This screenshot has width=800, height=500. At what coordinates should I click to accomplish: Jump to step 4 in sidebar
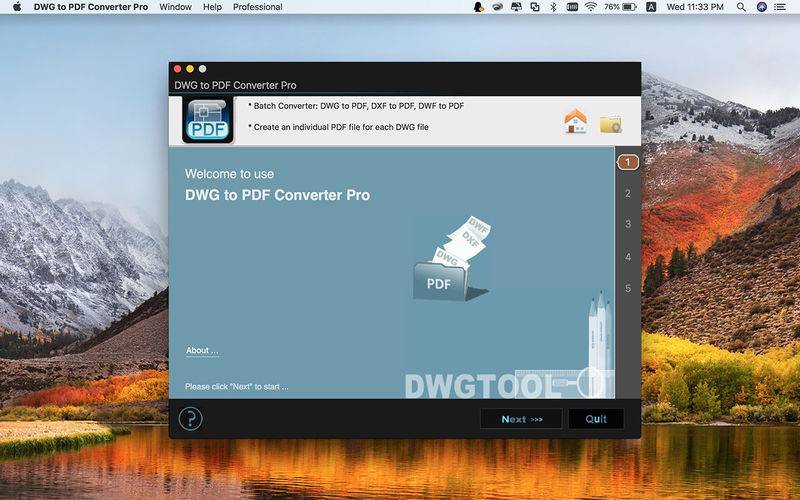(x=628, y=257)
